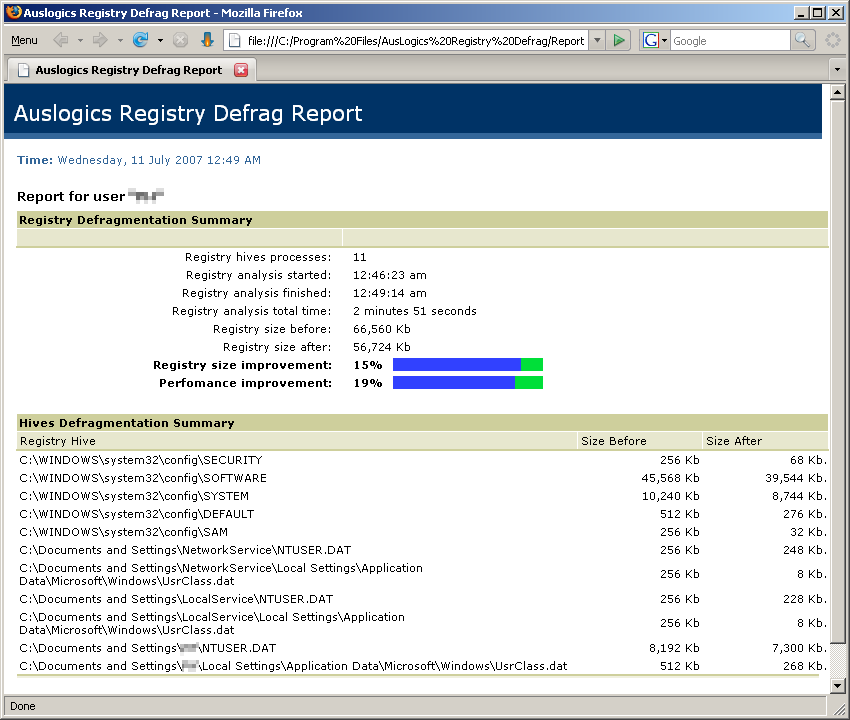Go forward with the Forward arrow
This screenshot has height=720, width=850.
(x=100, y=40)
